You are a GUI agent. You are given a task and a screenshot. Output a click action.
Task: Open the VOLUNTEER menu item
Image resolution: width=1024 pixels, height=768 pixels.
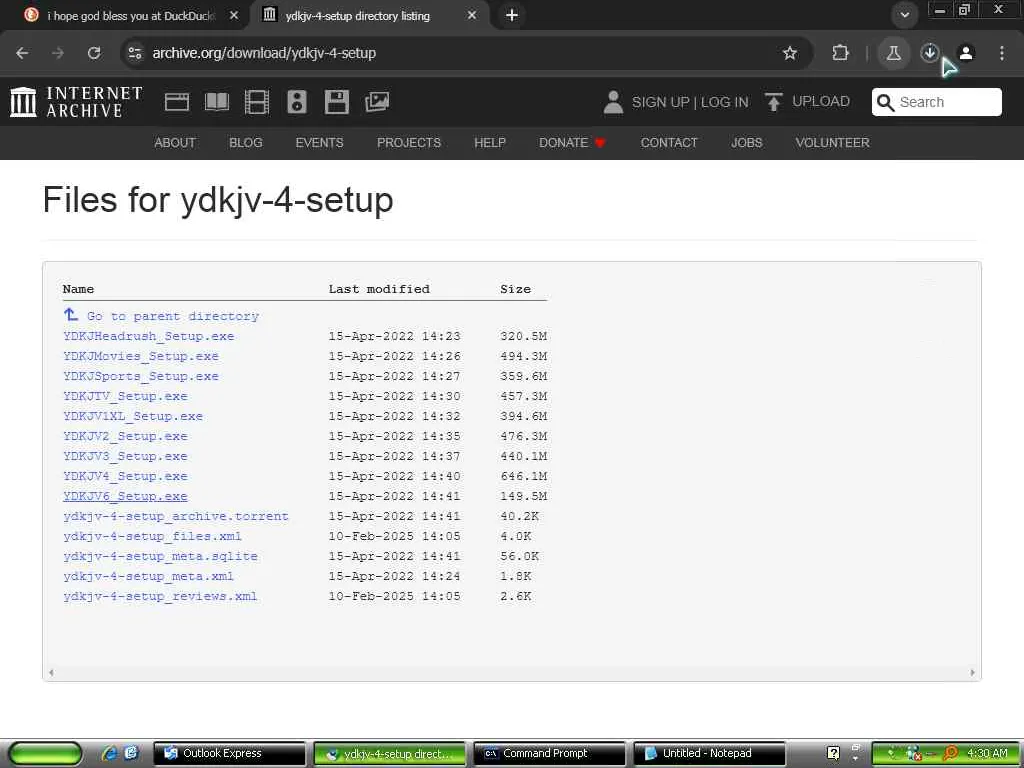click(x=832, y=142)
